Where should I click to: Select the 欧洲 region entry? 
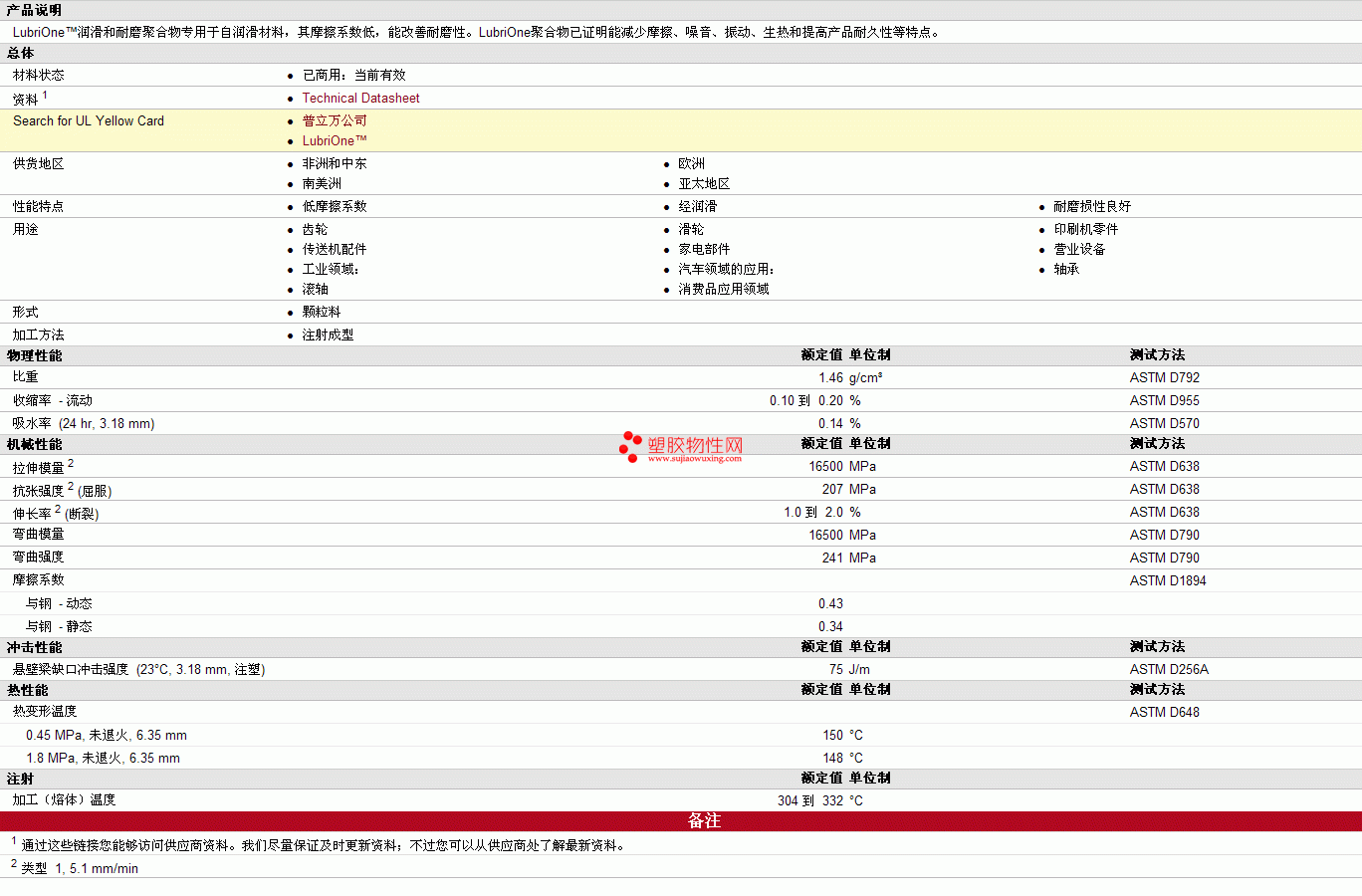pos(691,163)
